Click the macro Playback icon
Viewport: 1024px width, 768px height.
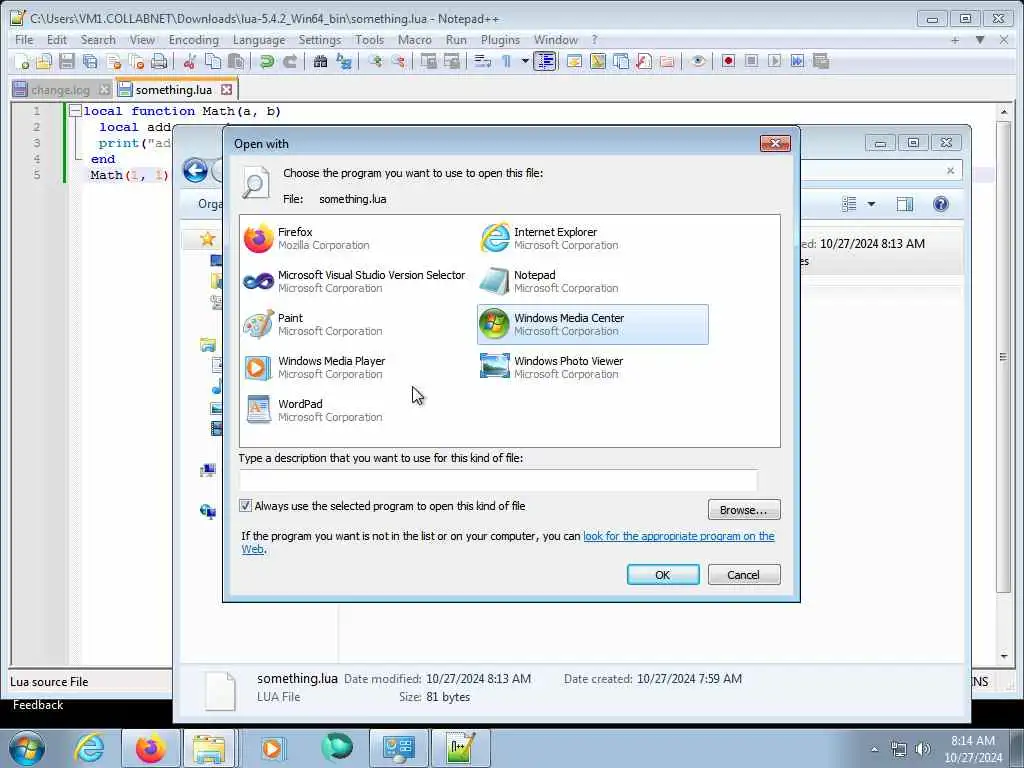coord(775,61)
